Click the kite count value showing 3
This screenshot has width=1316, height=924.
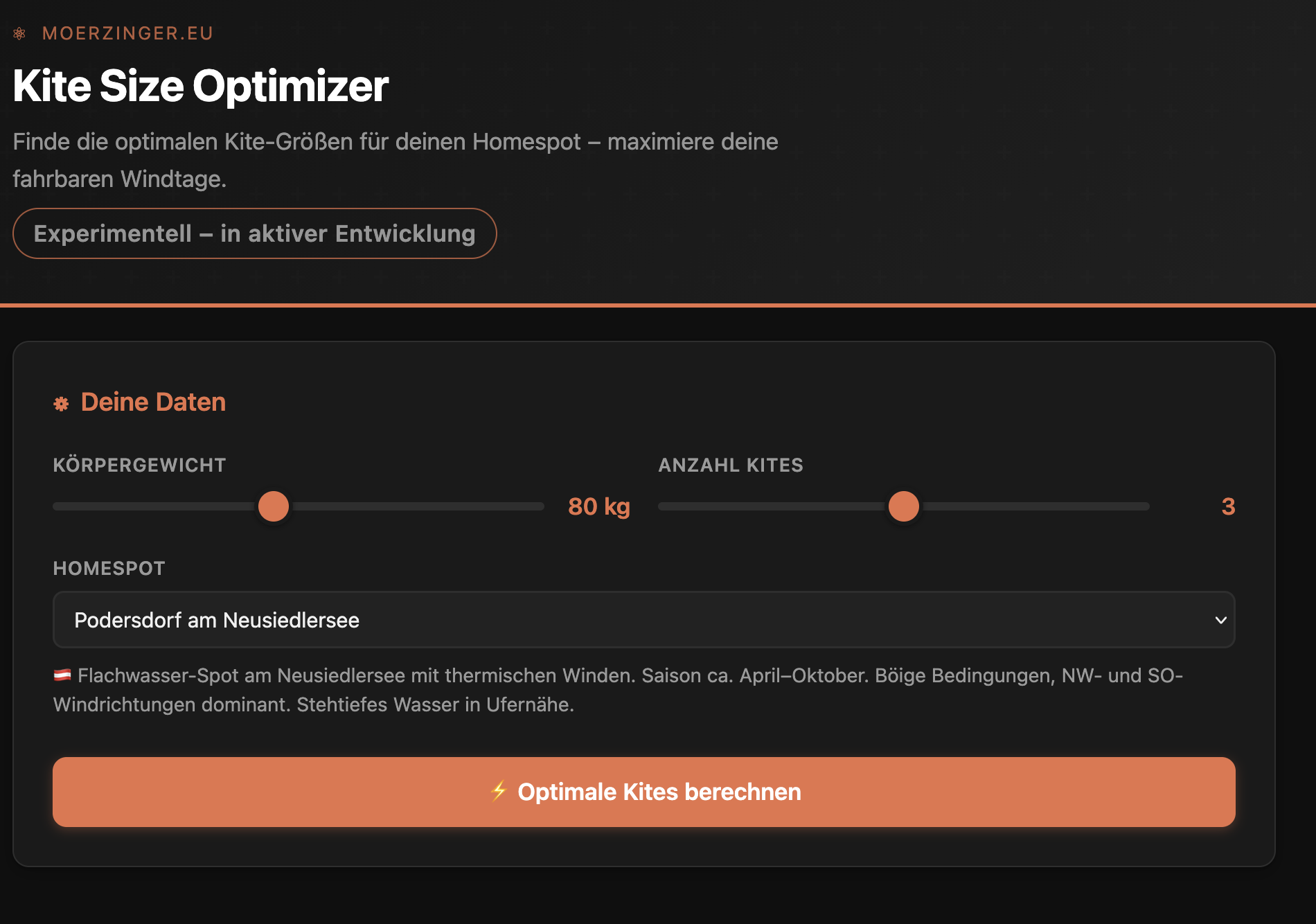tap(1229, 506)
